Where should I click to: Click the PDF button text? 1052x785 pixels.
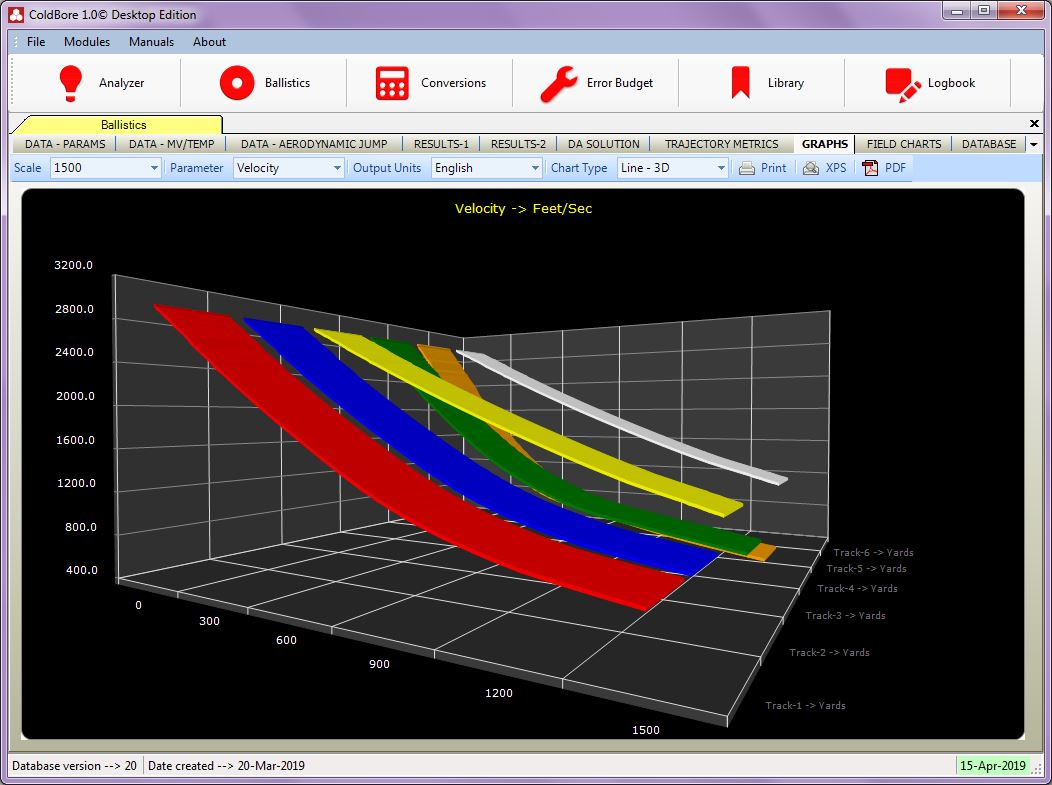pyautogui.click(x=896, y=168)
